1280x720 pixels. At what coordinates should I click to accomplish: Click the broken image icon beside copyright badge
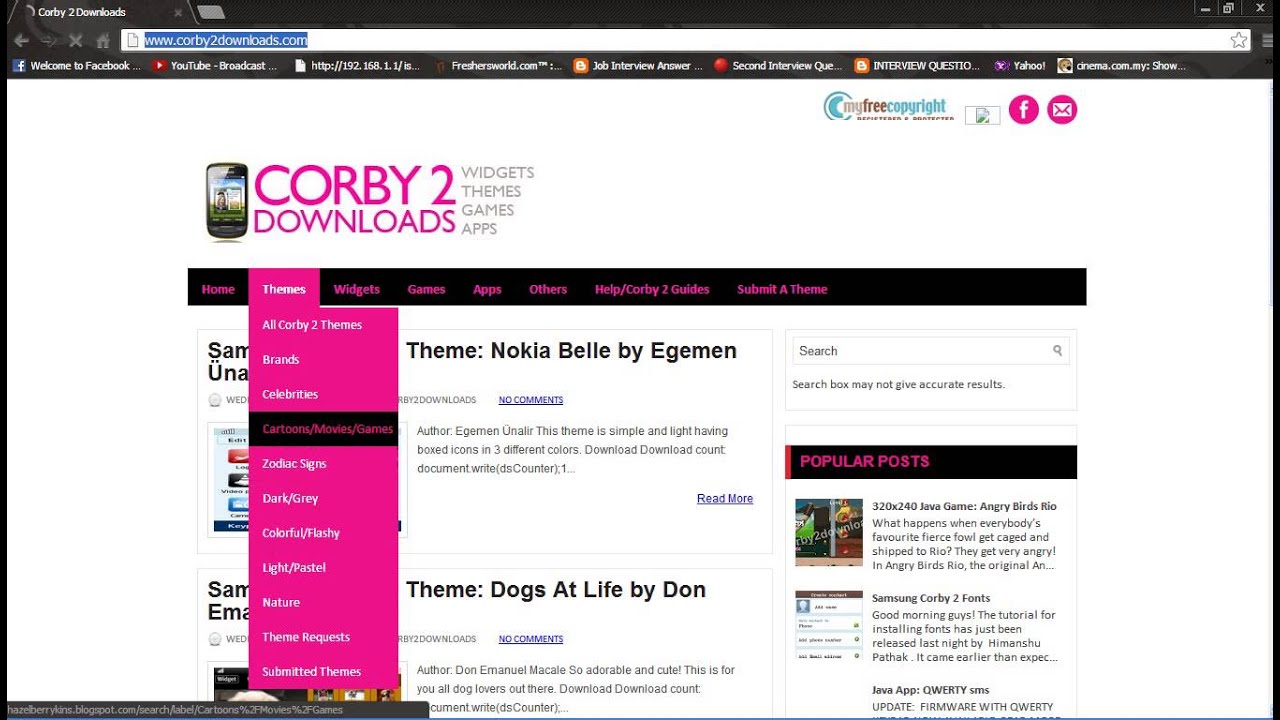(982, 115)
